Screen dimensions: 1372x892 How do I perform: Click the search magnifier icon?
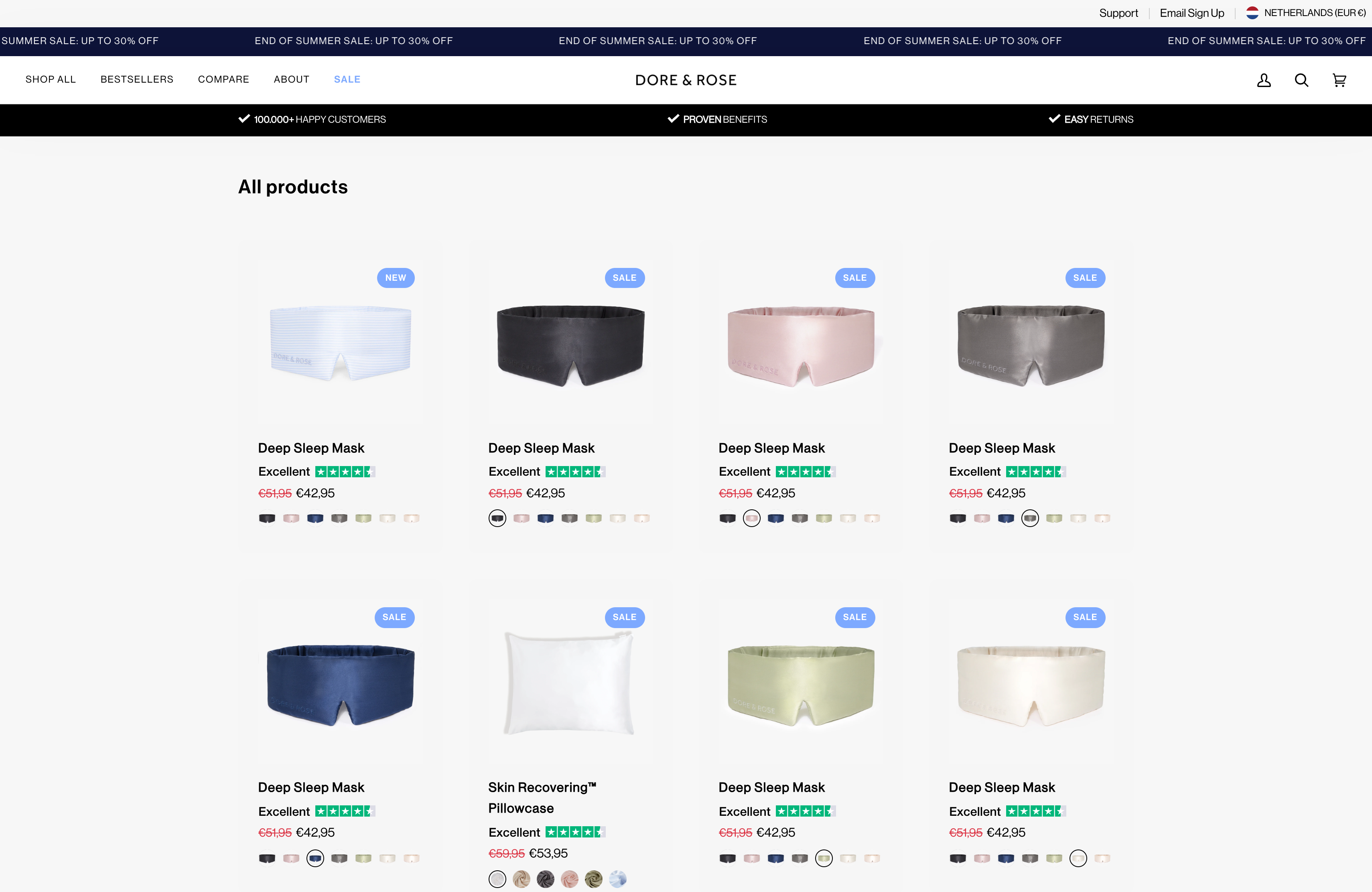point(1301,80)
